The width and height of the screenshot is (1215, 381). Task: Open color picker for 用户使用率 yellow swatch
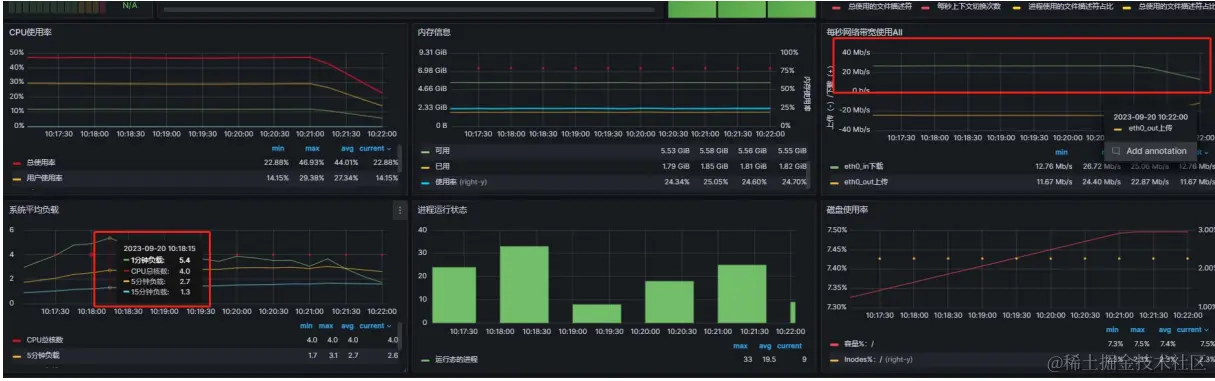[x=17, y=178]
